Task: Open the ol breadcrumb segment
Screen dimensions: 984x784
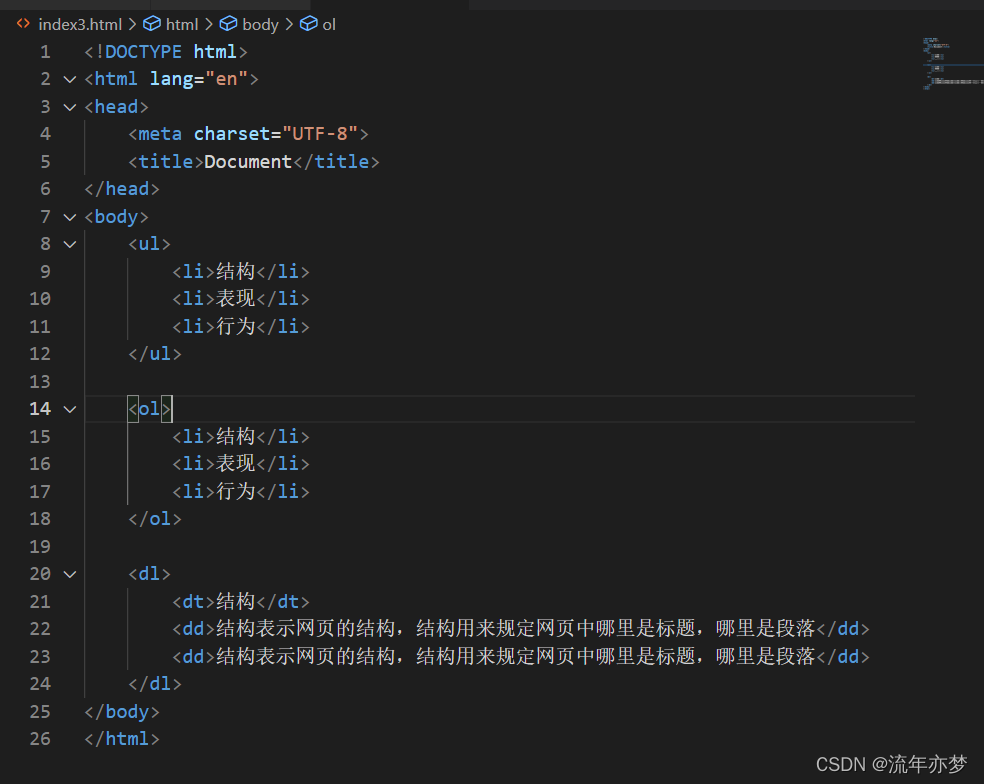Action: (x=329, y=24)
